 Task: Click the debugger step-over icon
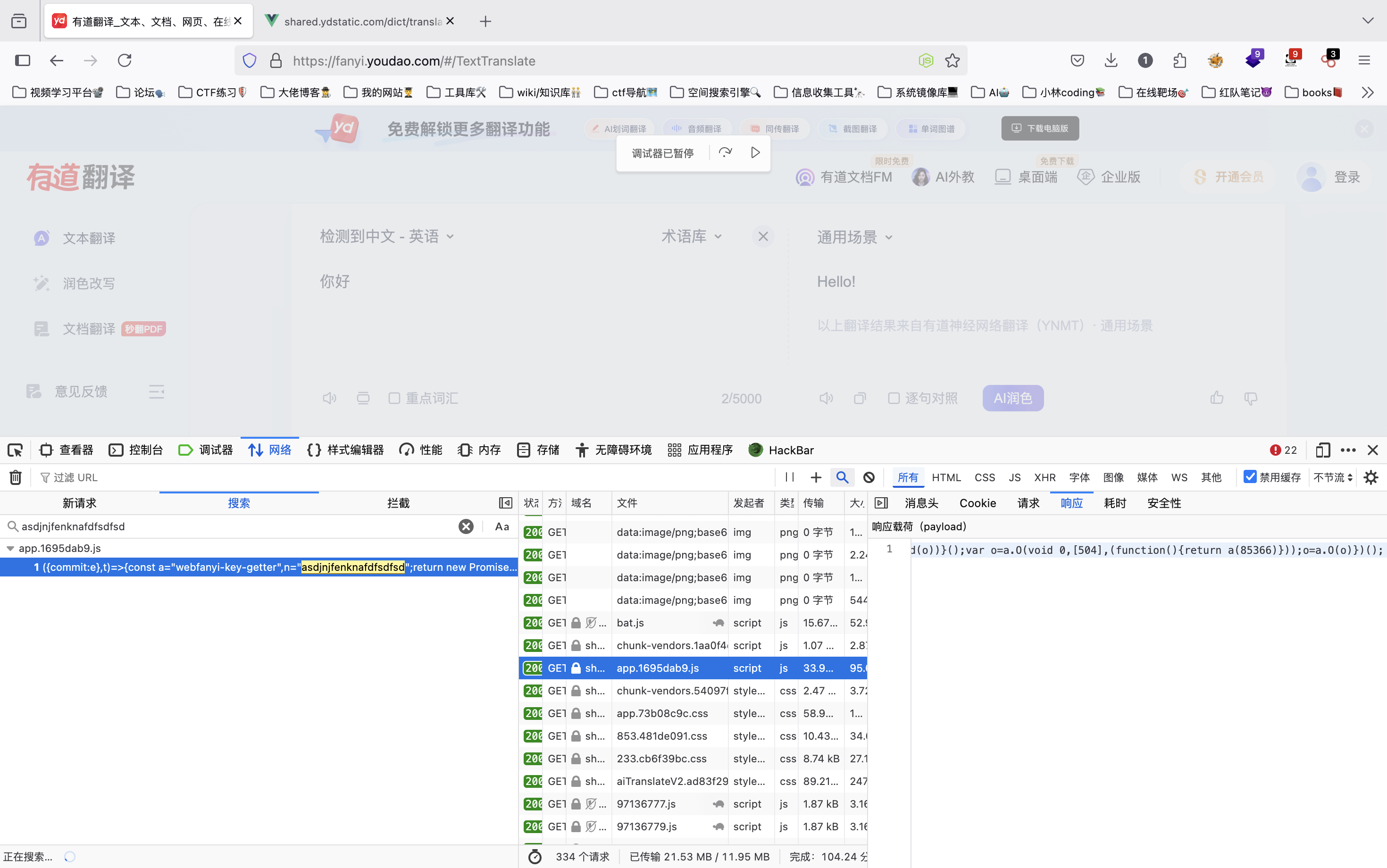[725, 153]
